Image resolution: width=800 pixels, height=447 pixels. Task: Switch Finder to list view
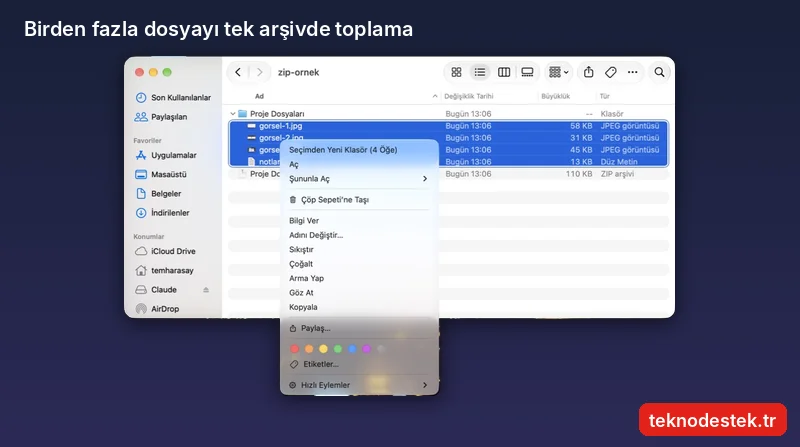click(x=480, y=72)
